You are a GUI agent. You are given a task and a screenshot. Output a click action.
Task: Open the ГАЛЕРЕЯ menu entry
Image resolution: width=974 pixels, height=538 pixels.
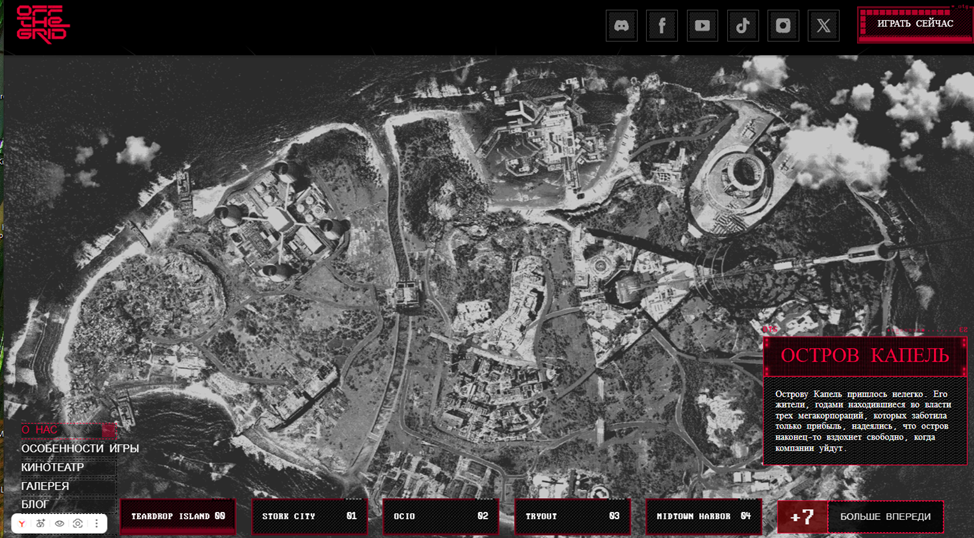point(45,486)
